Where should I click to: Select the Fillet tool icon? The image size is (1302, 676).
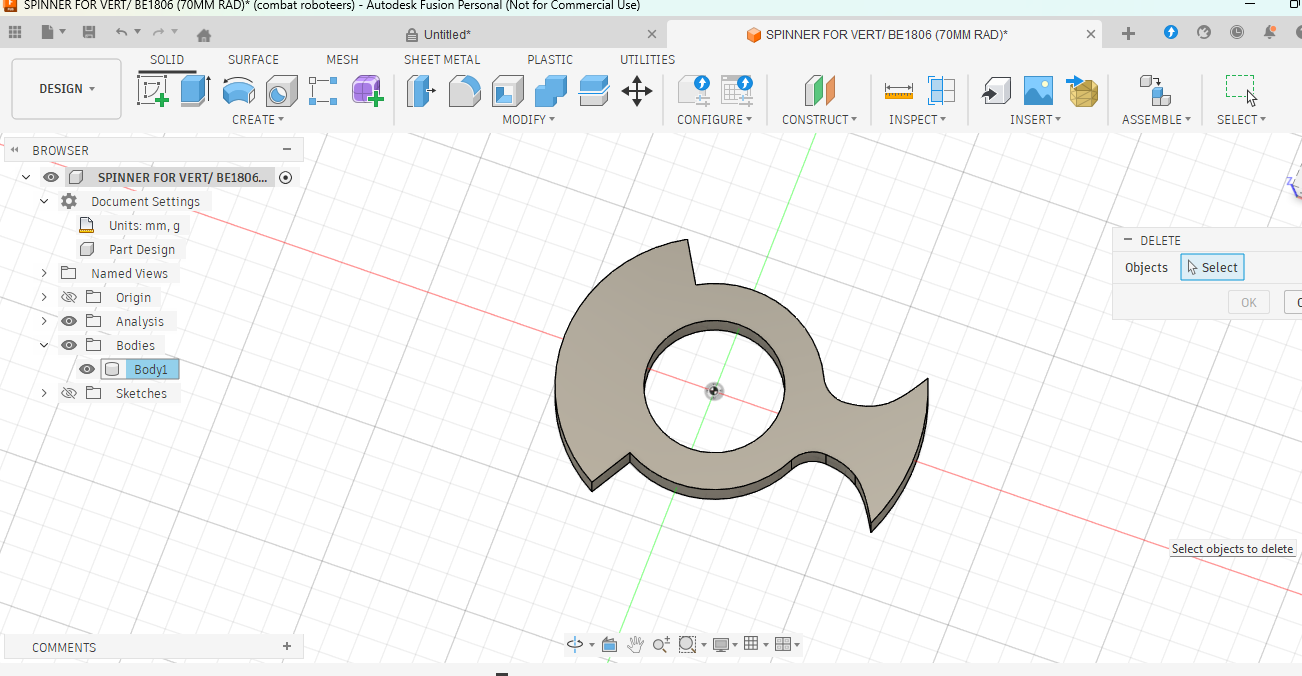point(464,91)
